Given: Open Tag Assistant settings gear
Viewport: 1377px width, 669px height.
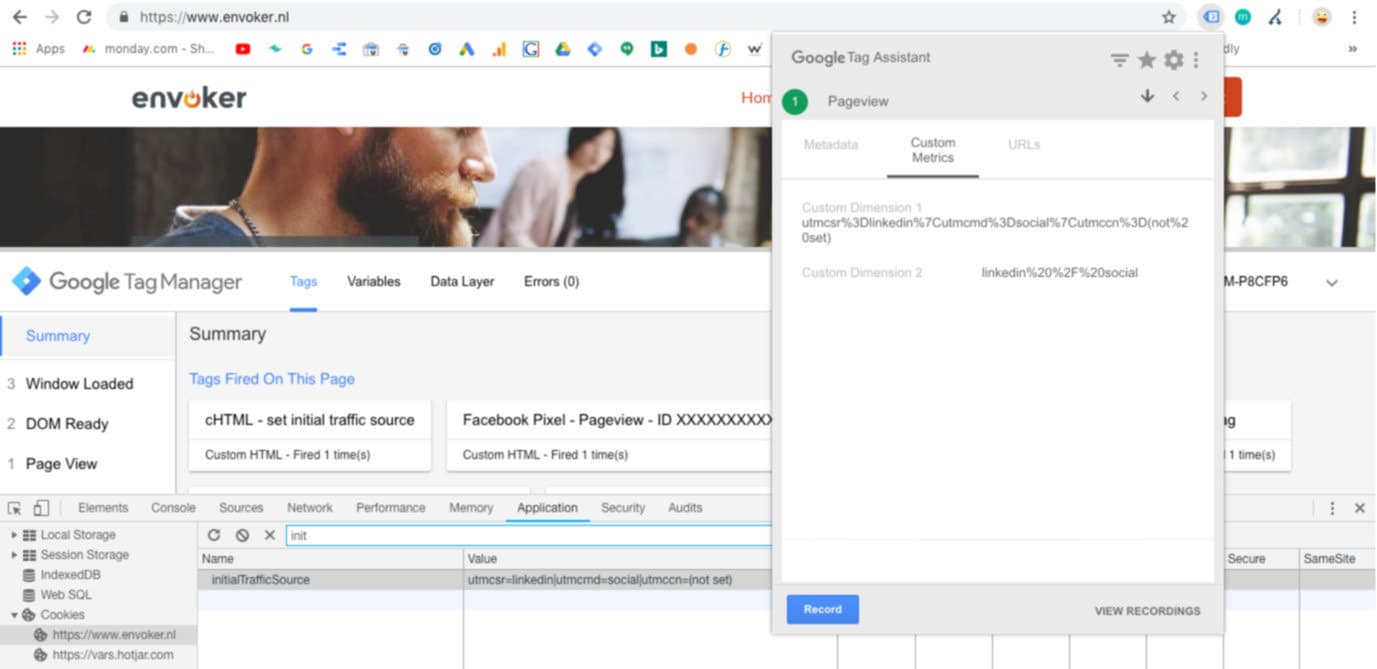Looking at the screenshot, I should tap(1173, 60).
